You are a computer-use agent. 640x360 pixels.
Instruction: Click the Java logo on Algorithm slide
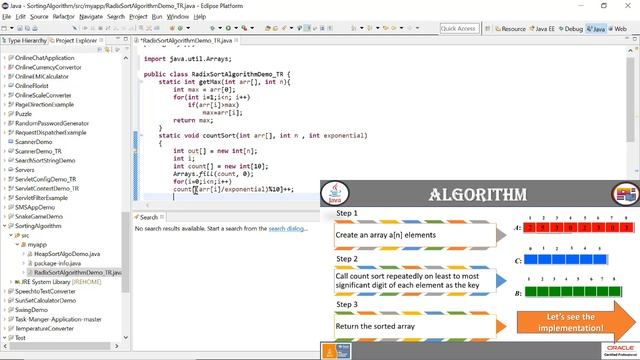tap(335, 193)
